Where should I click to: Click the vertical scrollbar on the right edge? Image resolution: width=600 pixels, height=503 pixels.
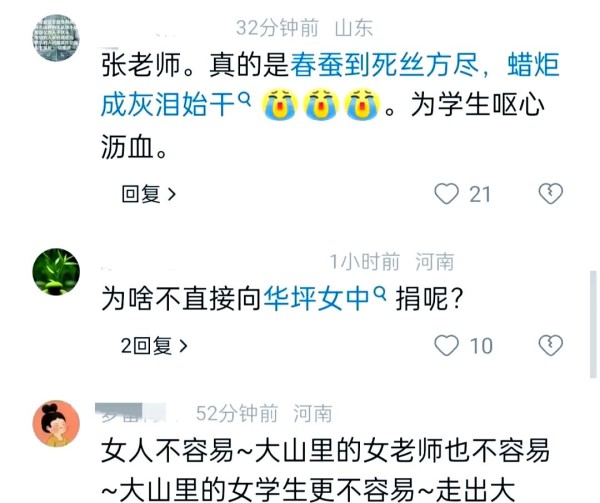tap(593, 324)
